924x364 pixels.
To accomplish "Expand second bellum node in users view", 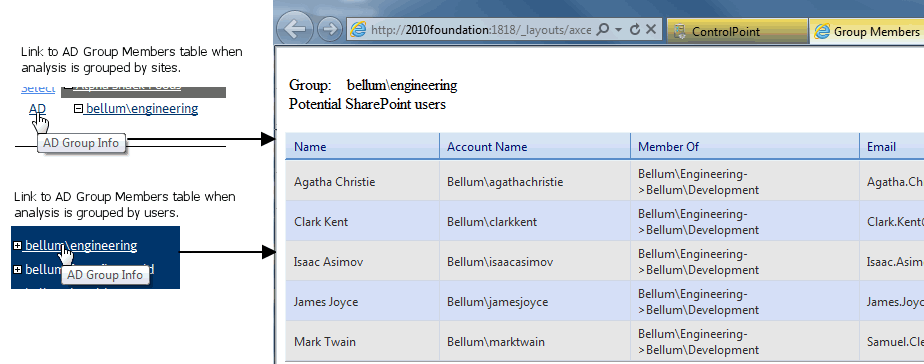I will point(17,269).
